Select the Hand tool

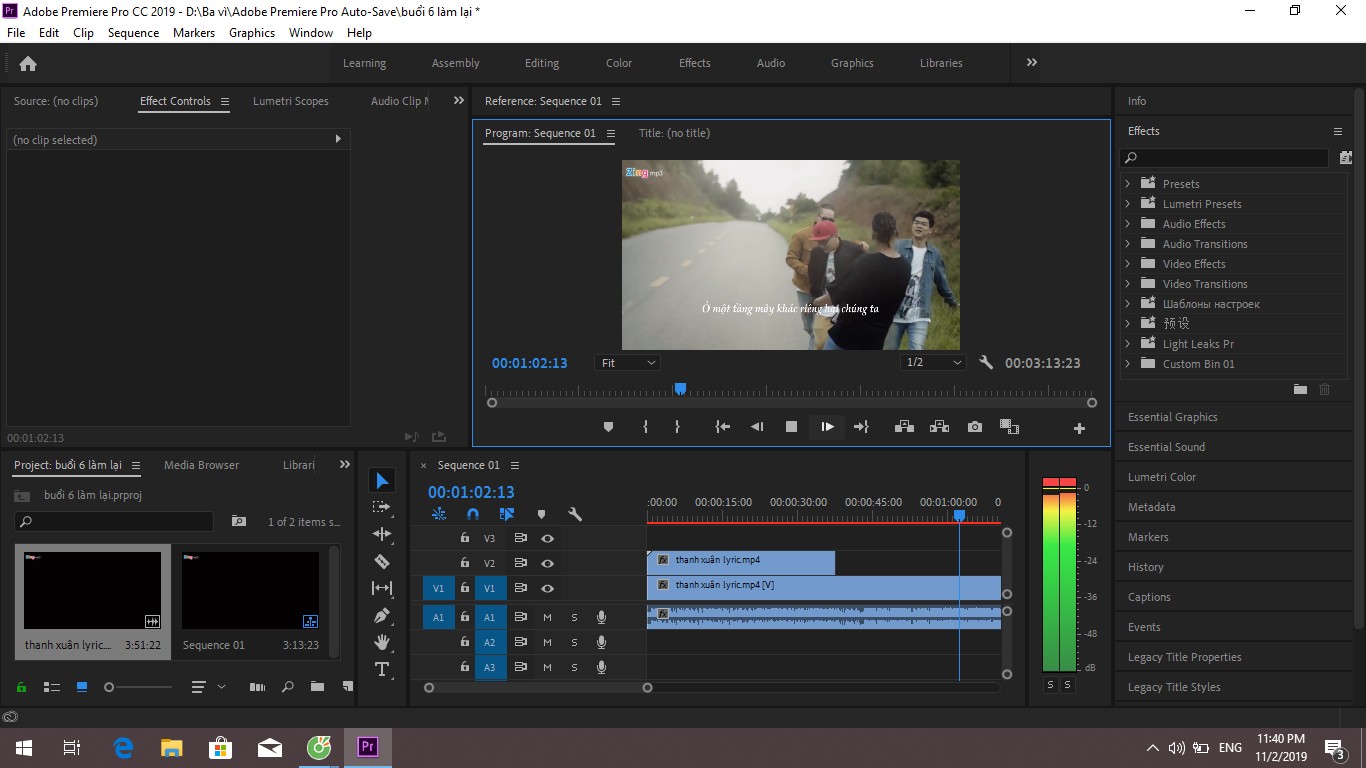[382, 642]
